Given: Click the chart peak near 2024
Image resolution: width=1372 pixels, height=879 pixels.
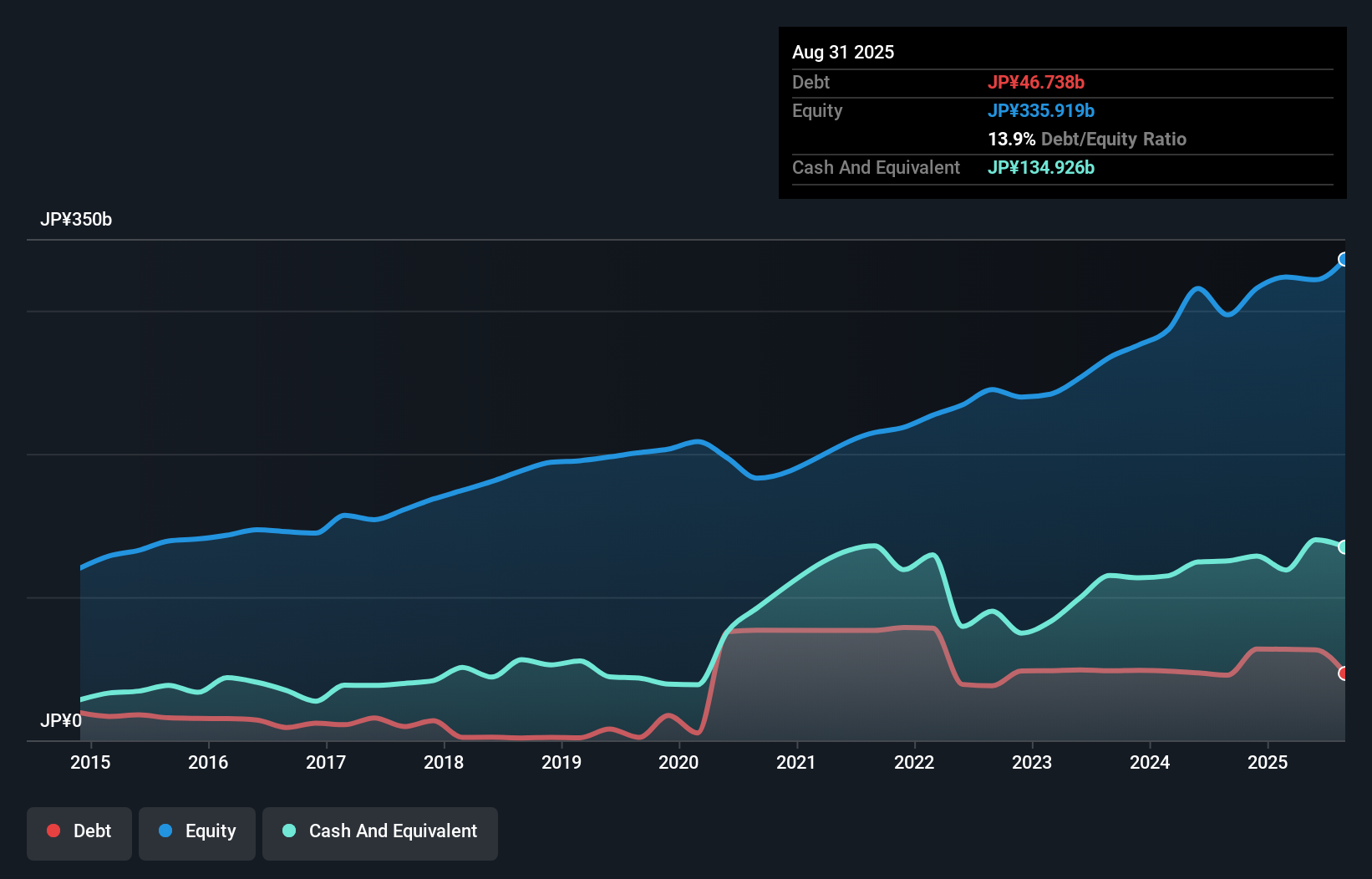Looking at the screenshot, I should pyautogui.click(x=1197, y=286).
